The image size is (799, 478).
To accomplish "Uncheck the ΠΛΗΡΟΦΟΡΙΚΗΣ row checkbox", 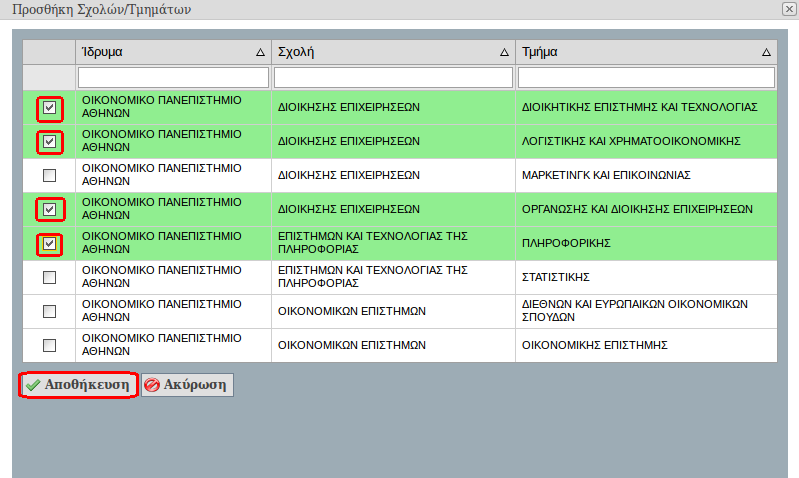I will [49, 244].
